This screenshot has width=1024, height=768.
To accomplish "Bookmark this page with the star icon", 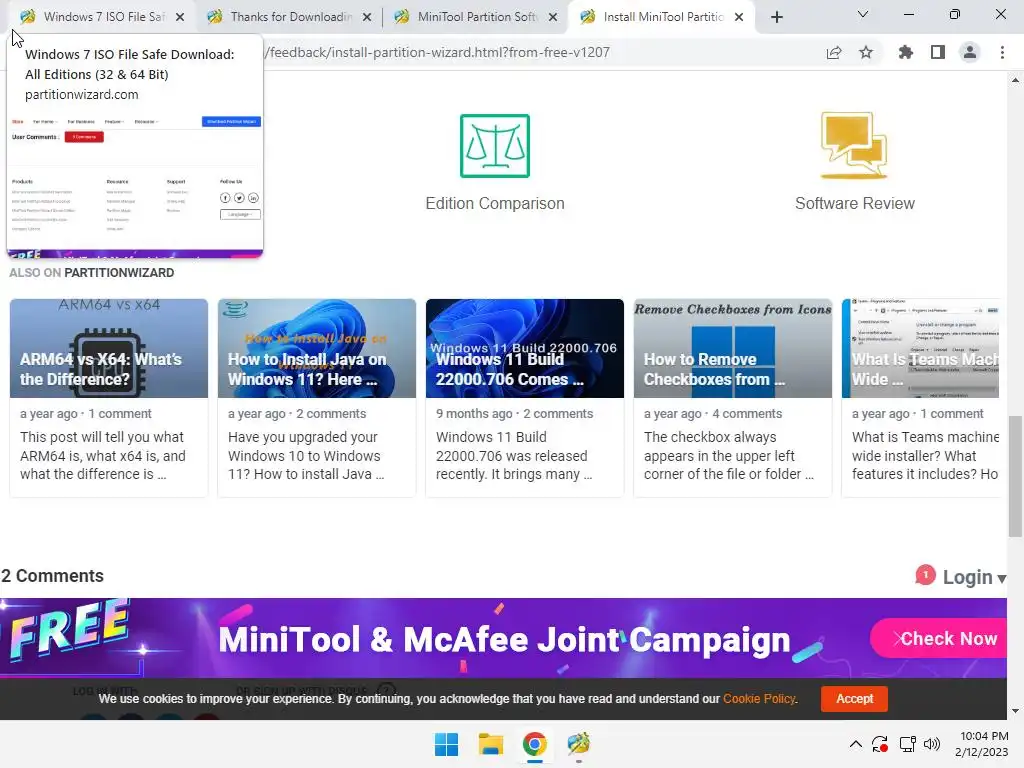I will (866, 53).
